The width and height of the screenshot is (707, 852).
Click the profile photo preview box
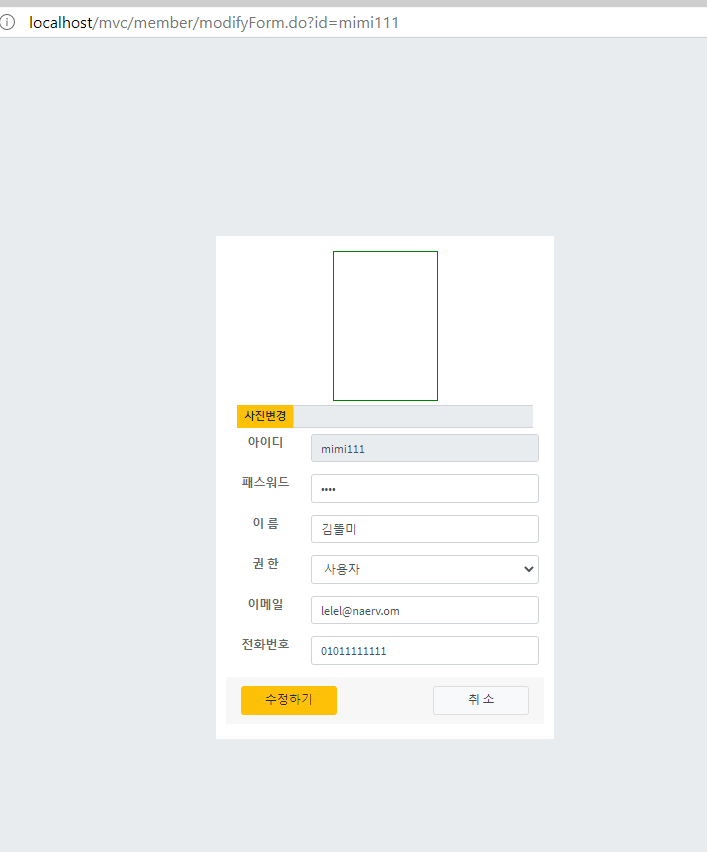click(385, 326)
